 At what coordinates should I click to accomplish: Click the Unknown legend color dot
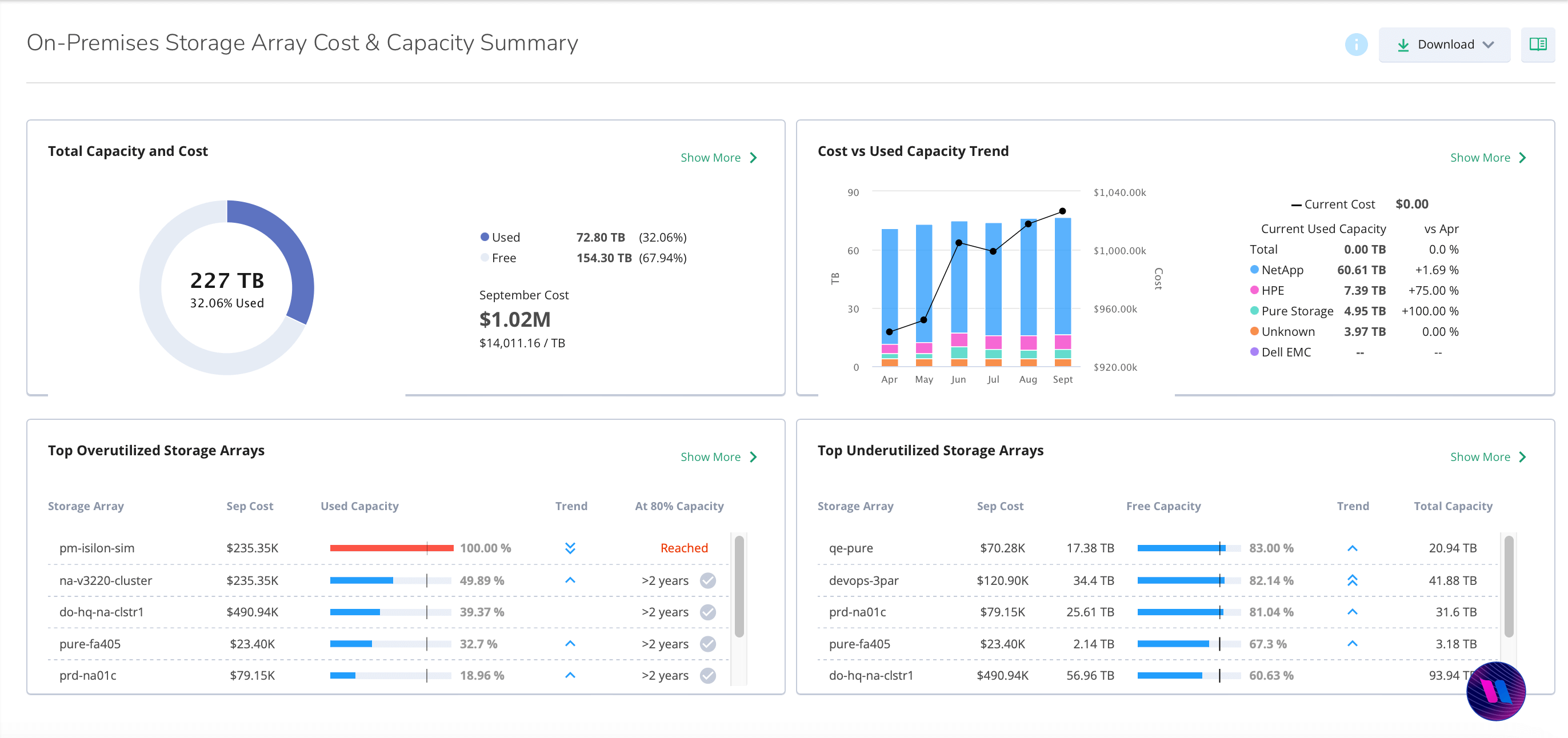pos(1254,331)
